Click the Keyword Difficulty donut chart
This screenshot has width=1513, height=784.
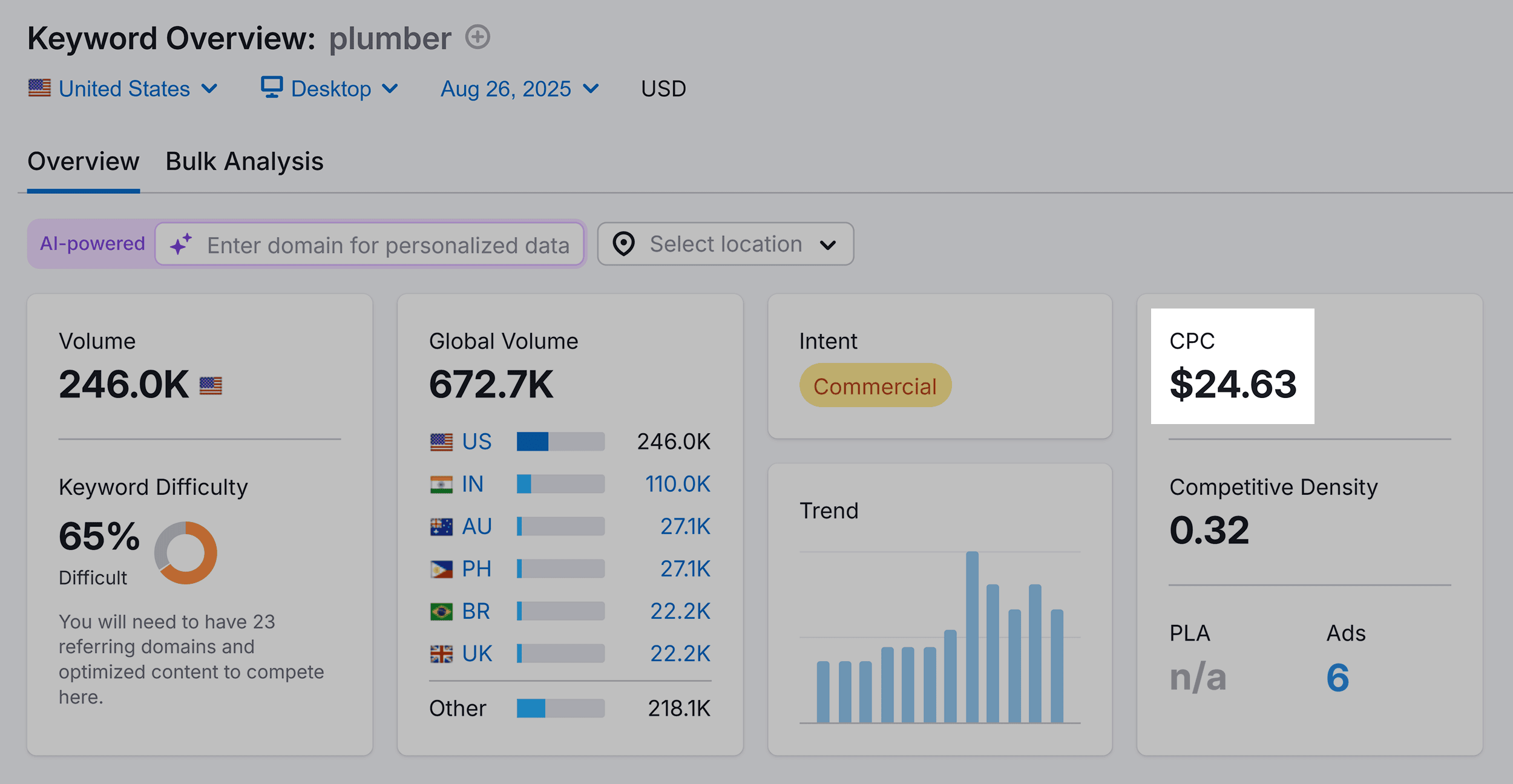pos(186,553)
